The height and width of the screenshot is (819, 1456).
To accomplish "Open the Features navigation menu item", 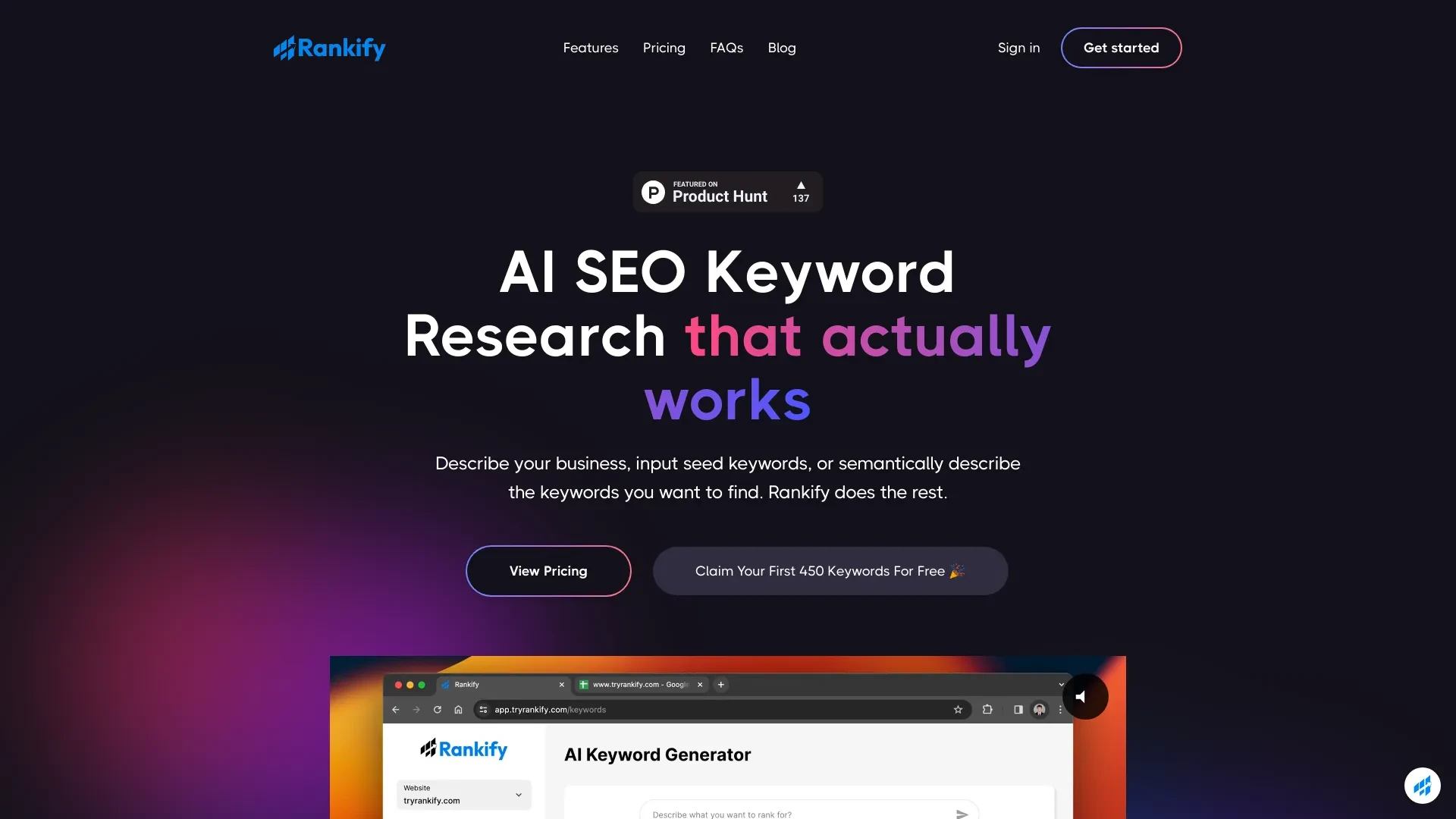I will click(590, 47).
